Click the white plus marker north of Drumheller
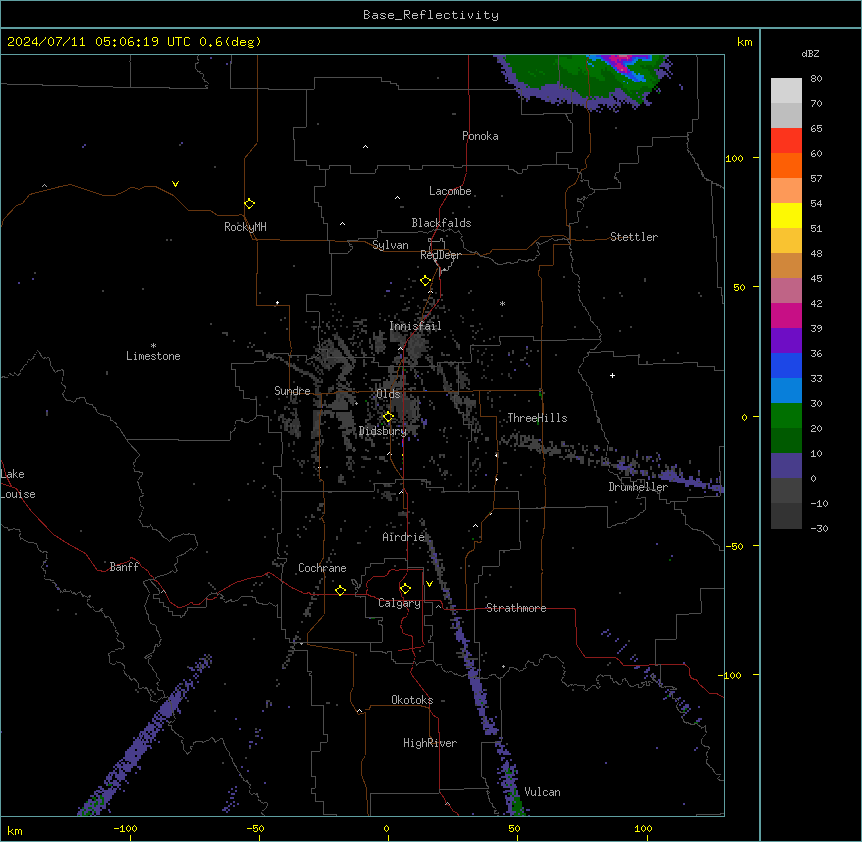This screenshot has width=862, height=842. 612,375
